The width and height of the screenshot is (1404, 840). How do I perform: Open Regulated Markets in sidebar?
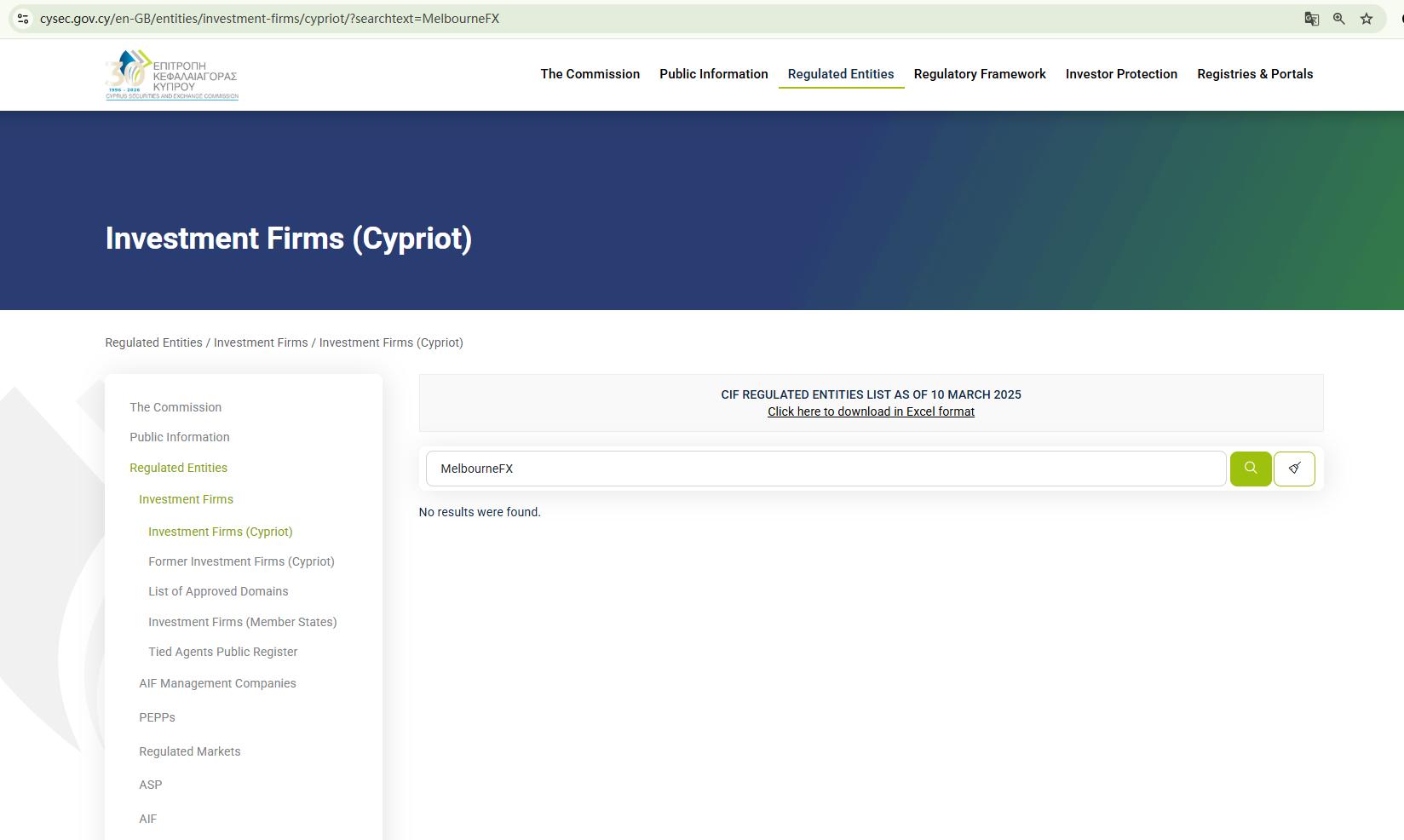click(x=190, y=751)
